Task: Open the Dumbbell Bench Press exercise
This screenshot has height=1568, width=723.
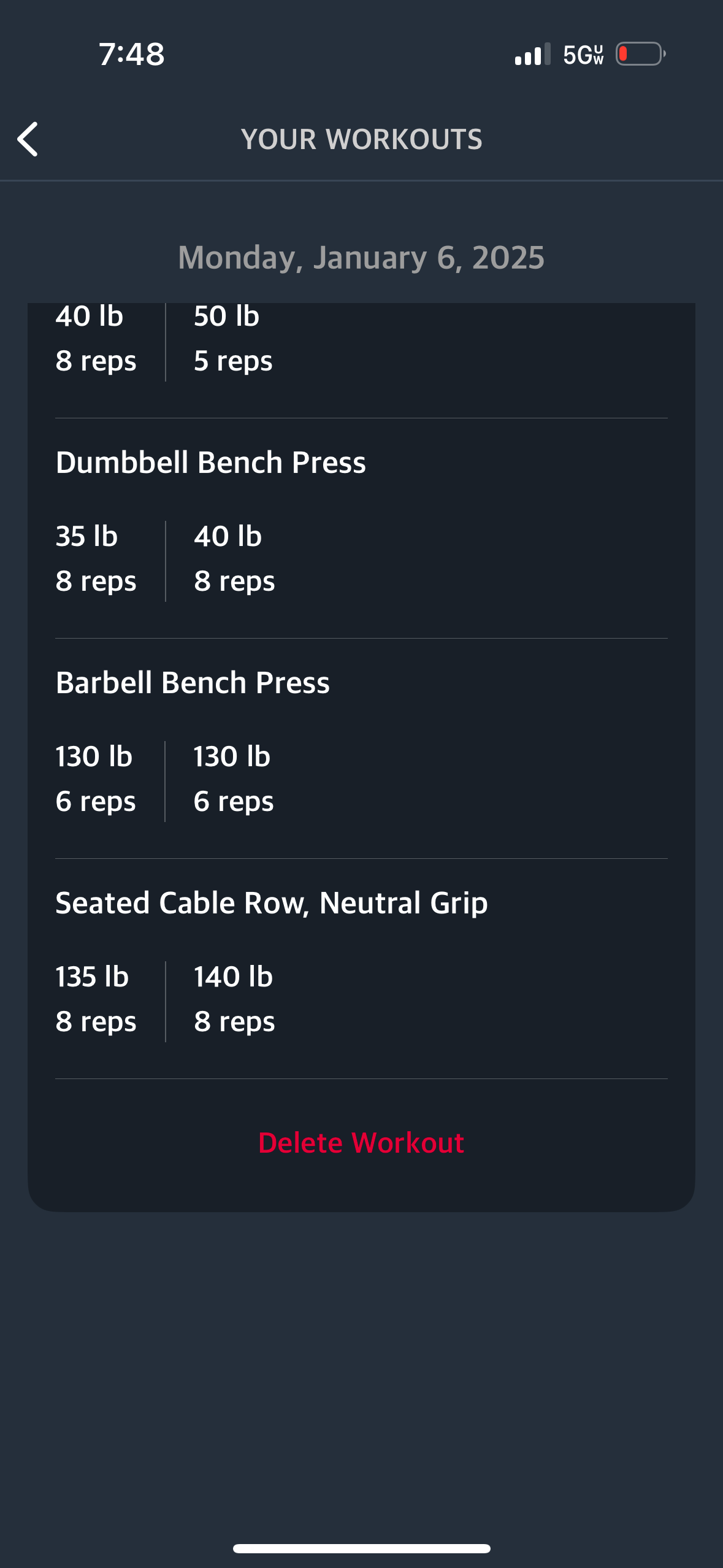Action: (x=210, y=462)
